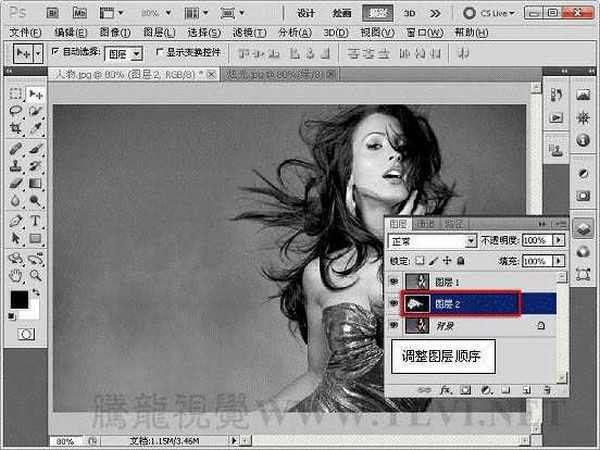Expand the 不透明度 opacity arrow

556,242
